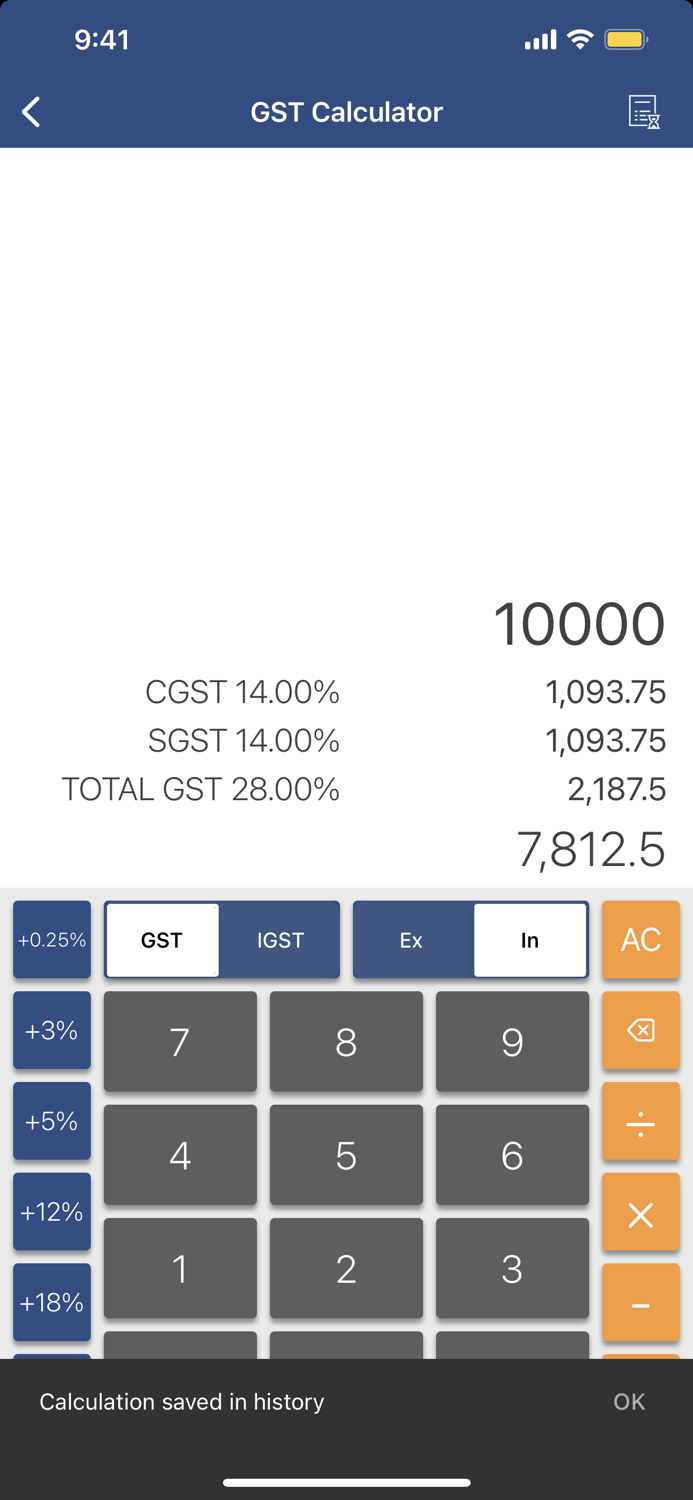Switch calculation mode to IGST

tap(281, 939)
